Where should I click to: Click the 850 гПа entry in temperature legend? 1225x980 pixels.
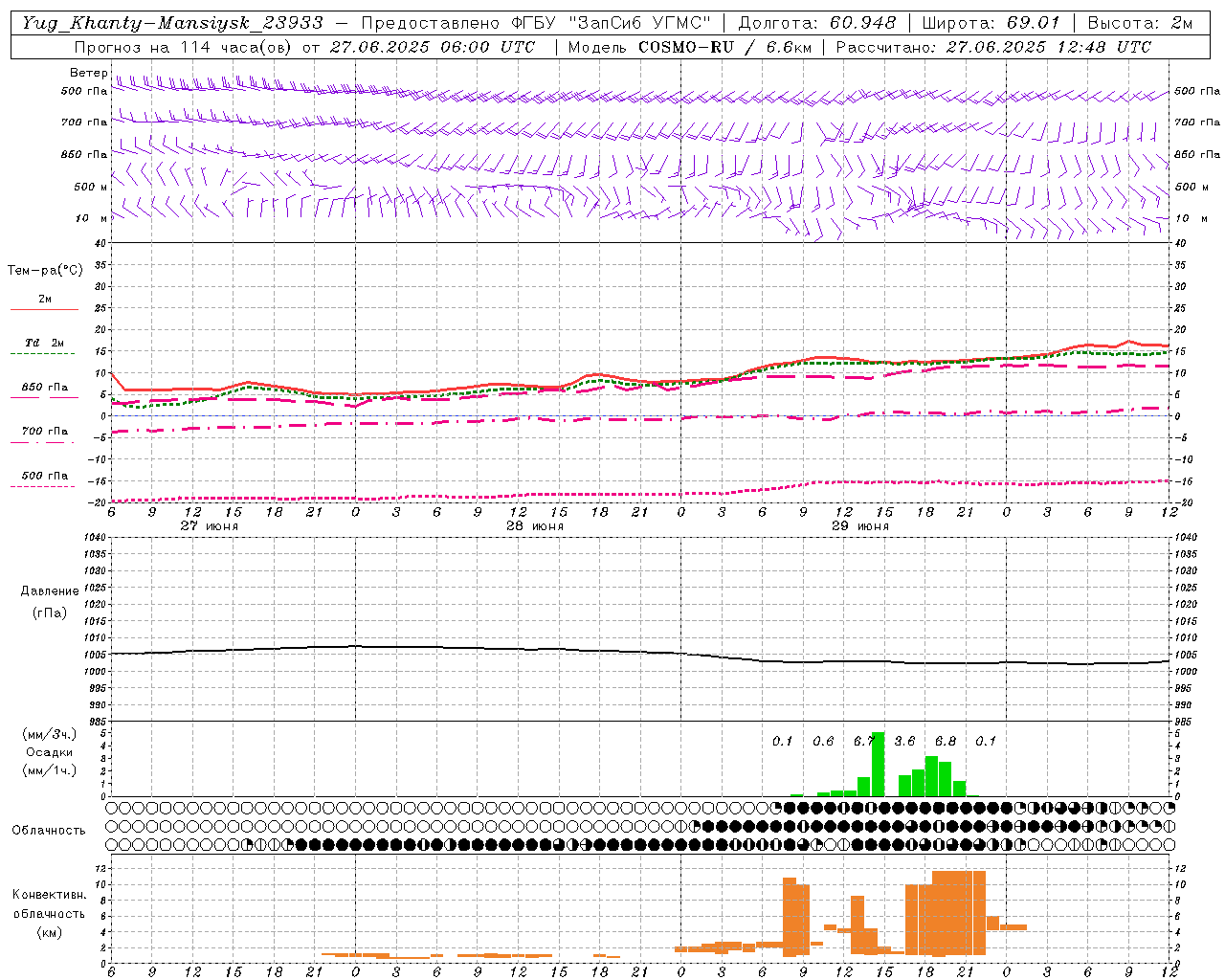tap(45, 387)
